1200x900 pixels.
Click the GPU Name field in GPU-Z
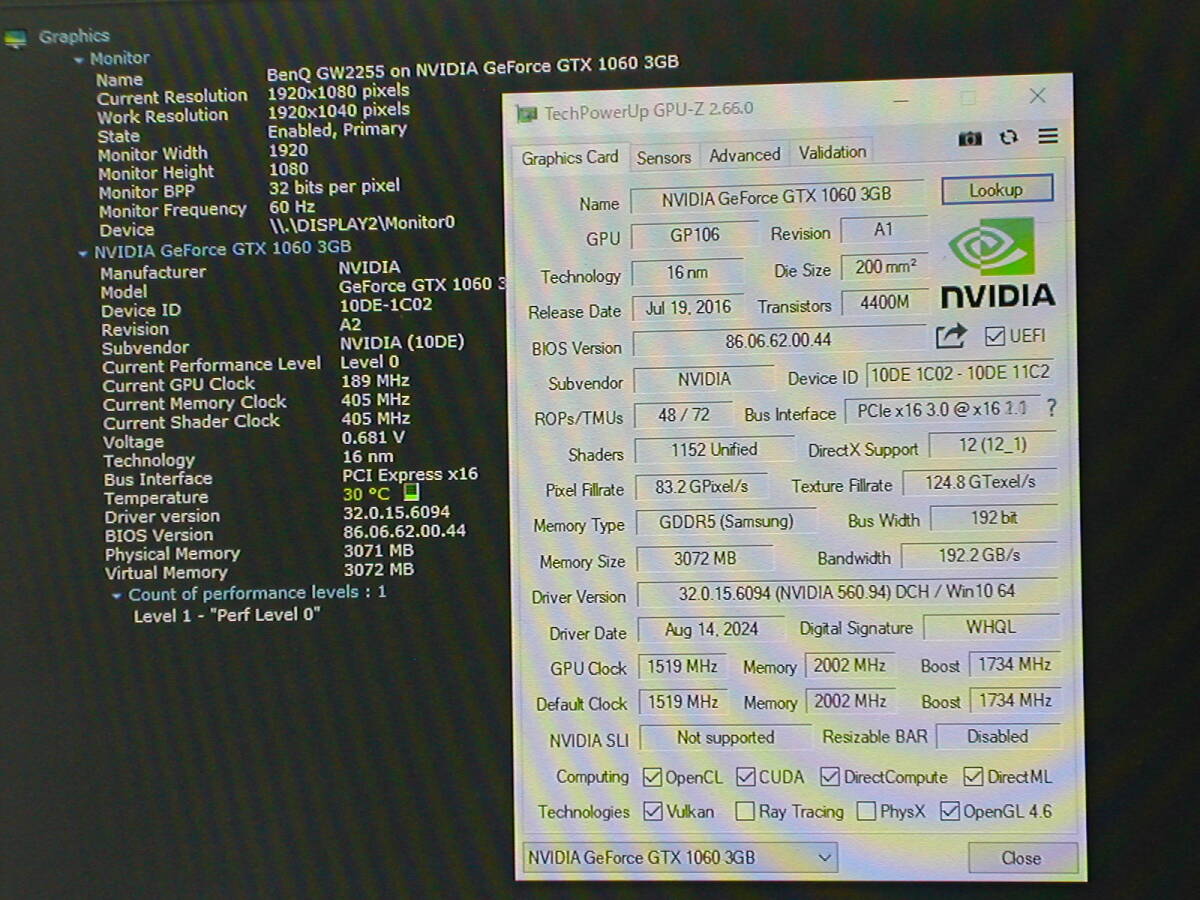(777, 197)
